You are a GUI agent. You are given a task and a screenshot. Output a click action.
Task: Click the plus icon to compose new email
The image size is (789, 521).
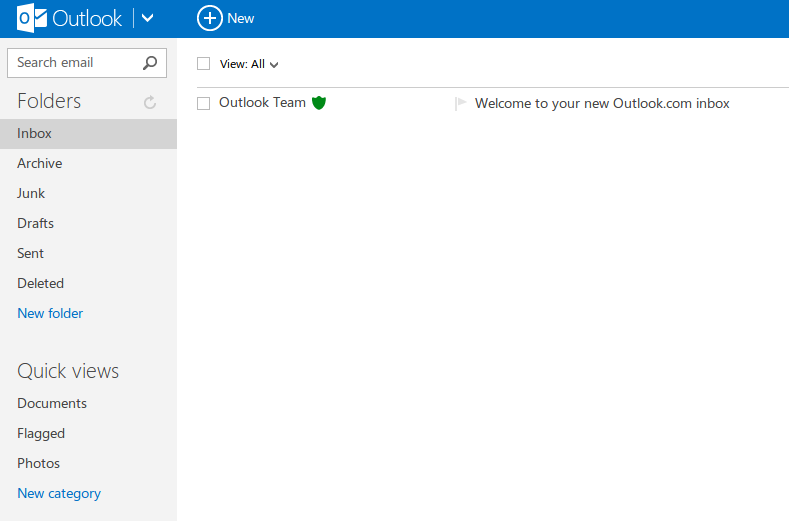[x=209, y=18]
